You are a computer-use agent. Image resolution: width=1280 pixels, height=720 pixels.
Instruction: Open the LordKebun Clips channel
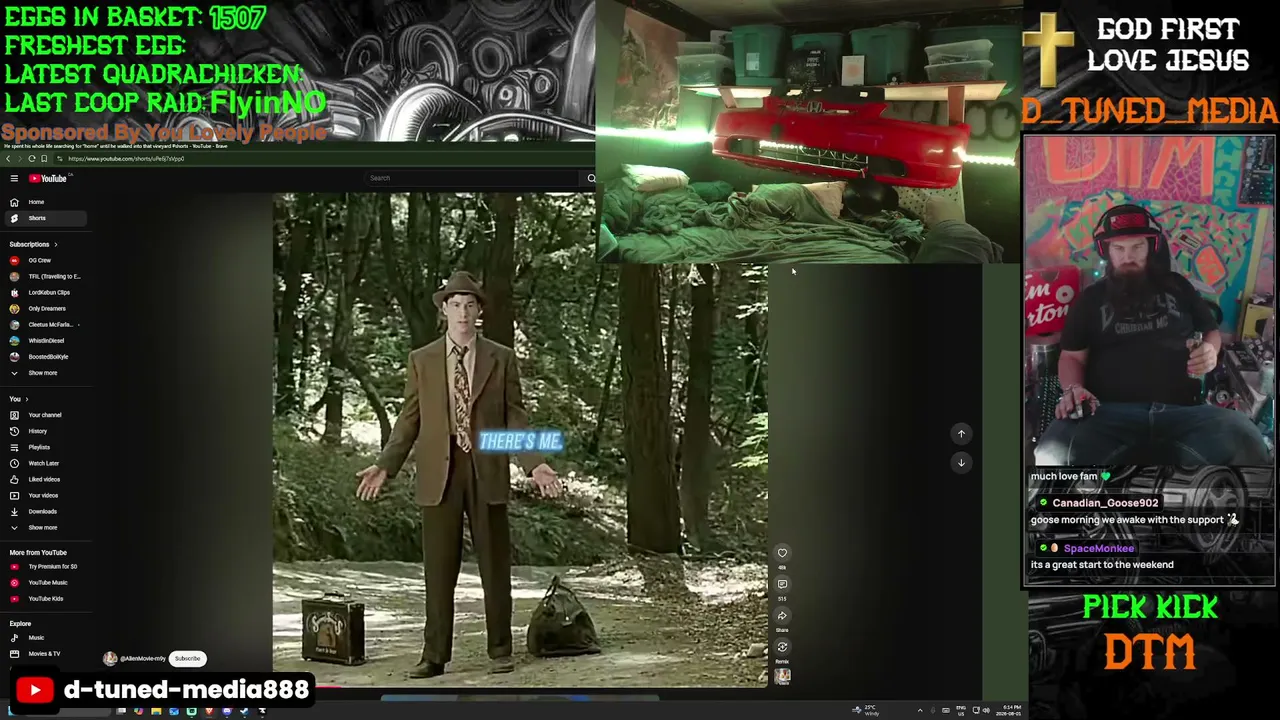(46, 292)
